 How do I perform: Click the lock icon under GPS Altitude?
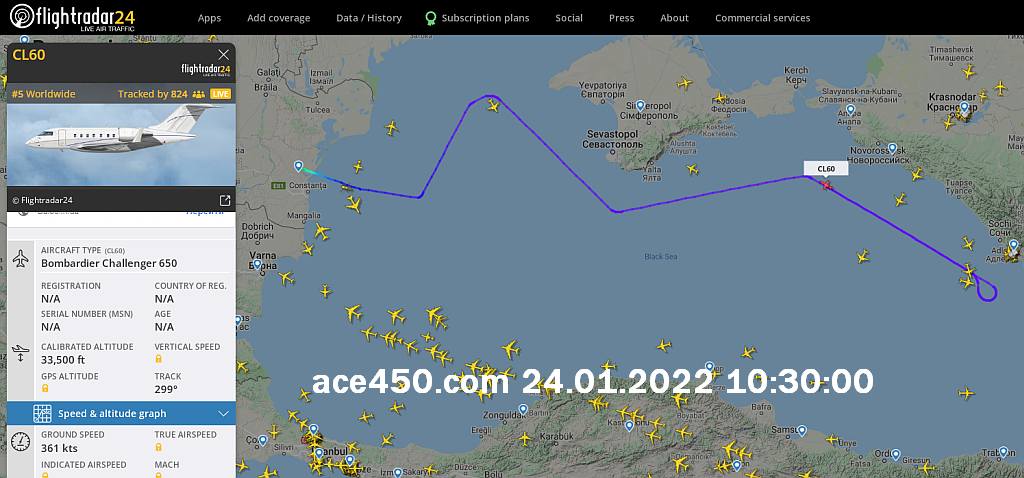point(45,389)
